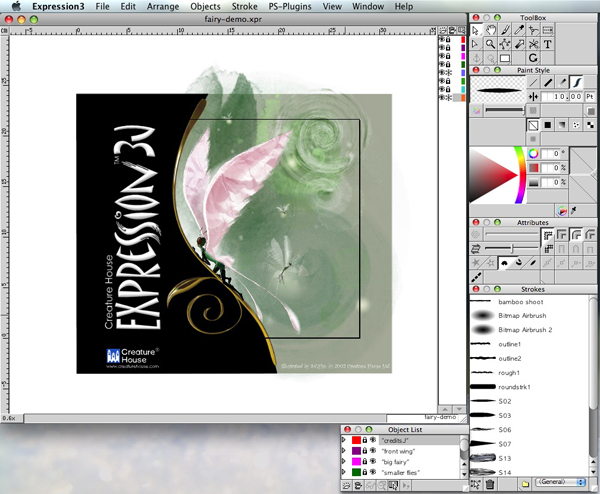Toggle eye for red layer in document sidebar

(x=442, y=39)
